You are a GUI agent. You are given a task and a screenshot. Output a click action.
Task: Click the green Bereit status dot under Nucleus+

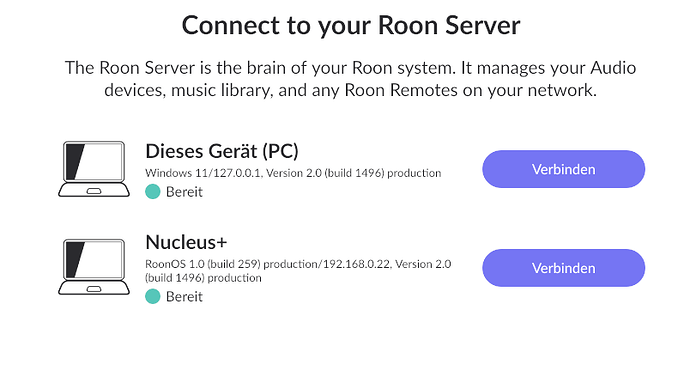[x=153, y=297]
